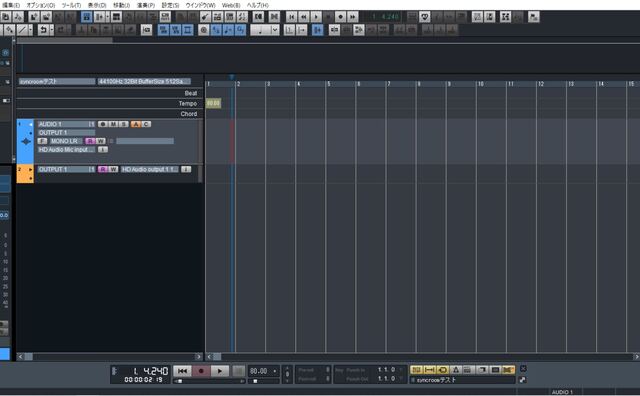
Task: Select the line drawing tool
Action: click(22, 30)
